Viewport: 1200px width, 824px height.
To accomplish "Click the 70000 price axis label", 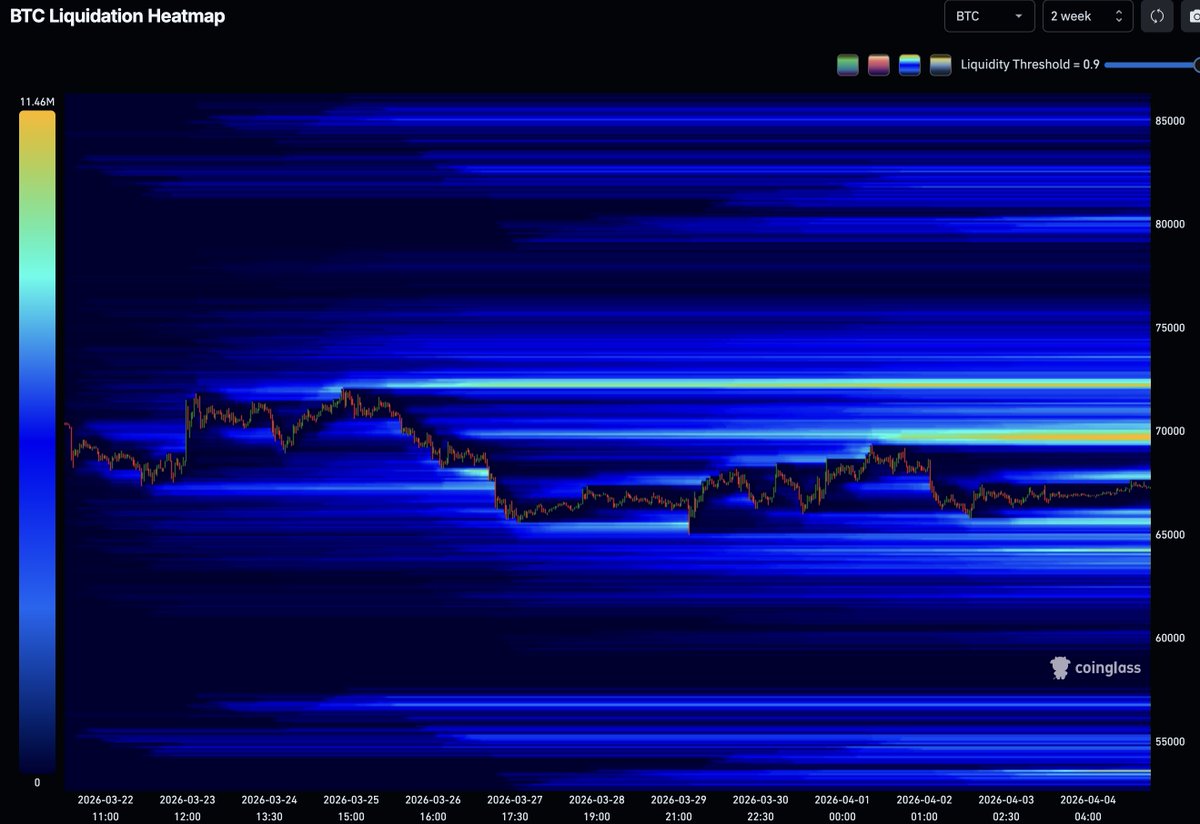I will click(x=1170, y=431).
